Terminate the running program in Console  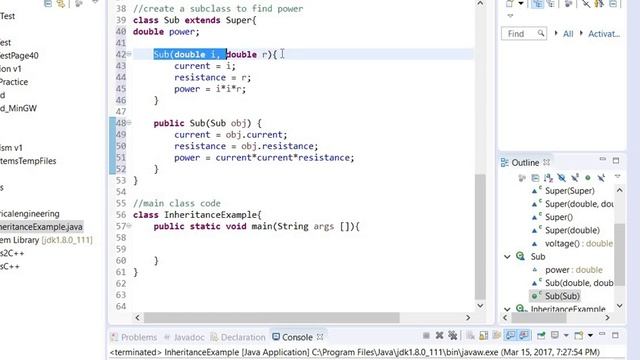426,336
